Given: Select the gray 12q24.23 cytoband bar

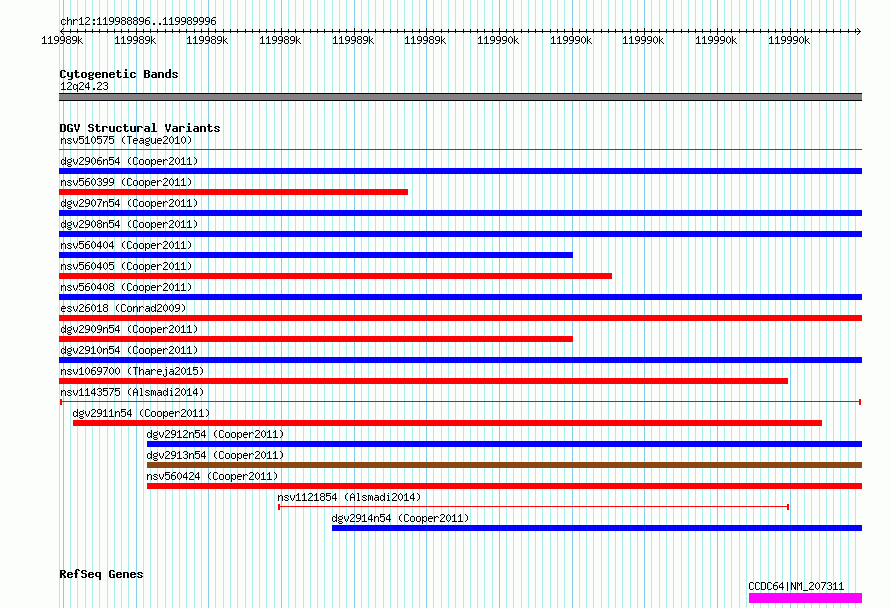Looking at the screenshot, I should pyautogui.click(x=460, y=97).
